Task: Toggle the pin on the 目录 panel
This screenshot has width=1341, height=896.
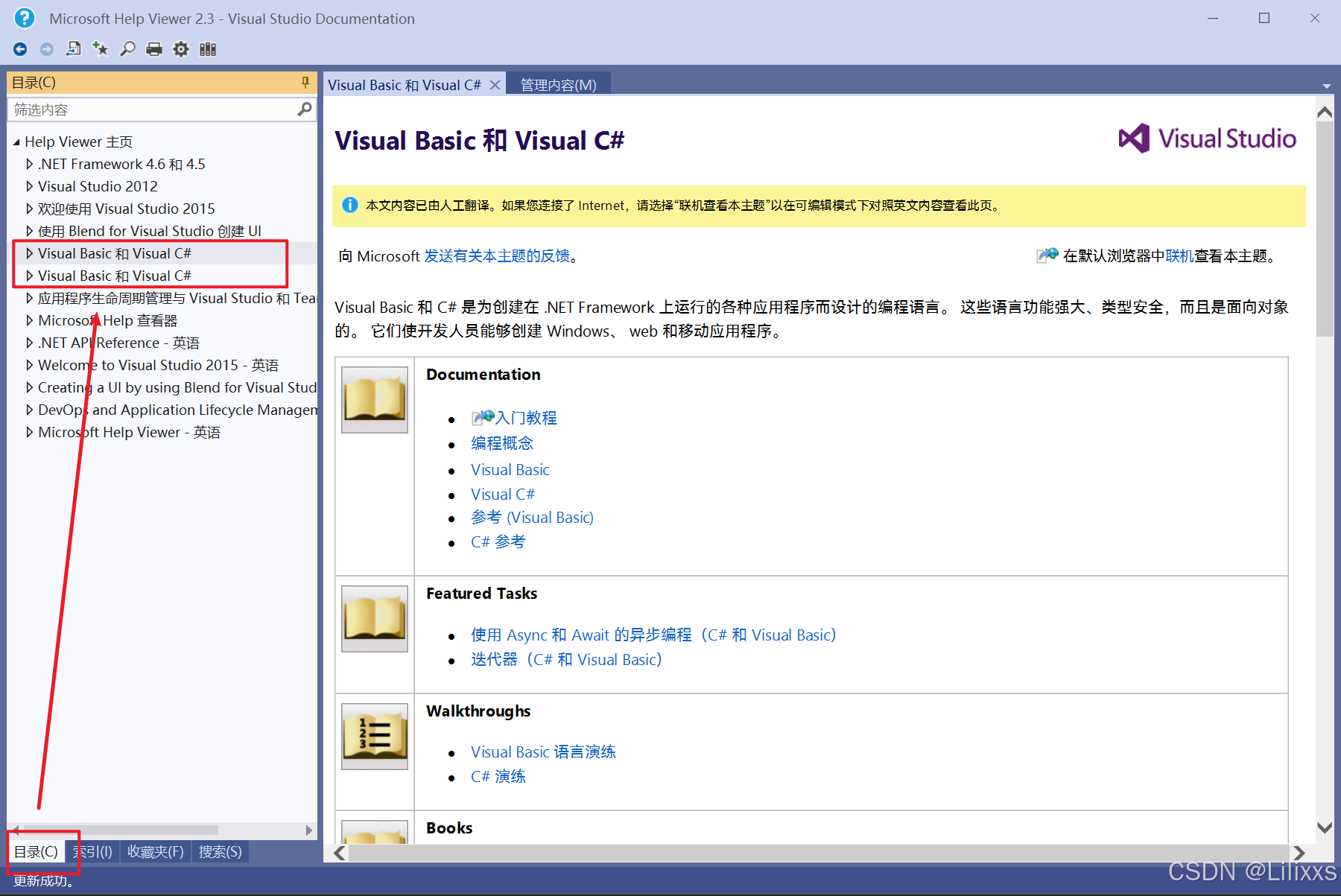Action: 305,82
